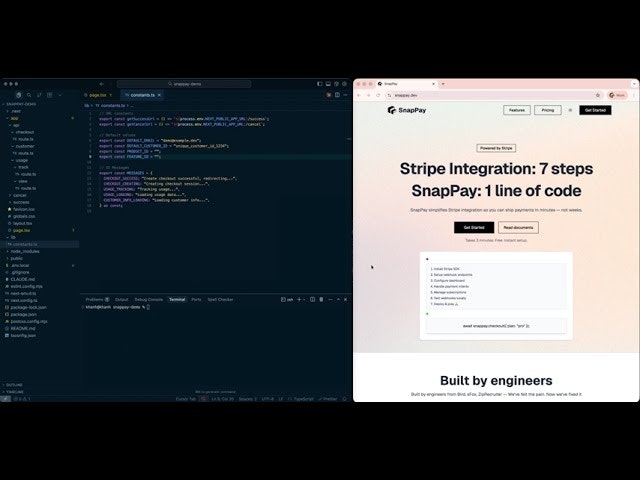Open the Explorer view icon in editor sidebar
Screen dimensions: 640x480
[x=18, y=95]
